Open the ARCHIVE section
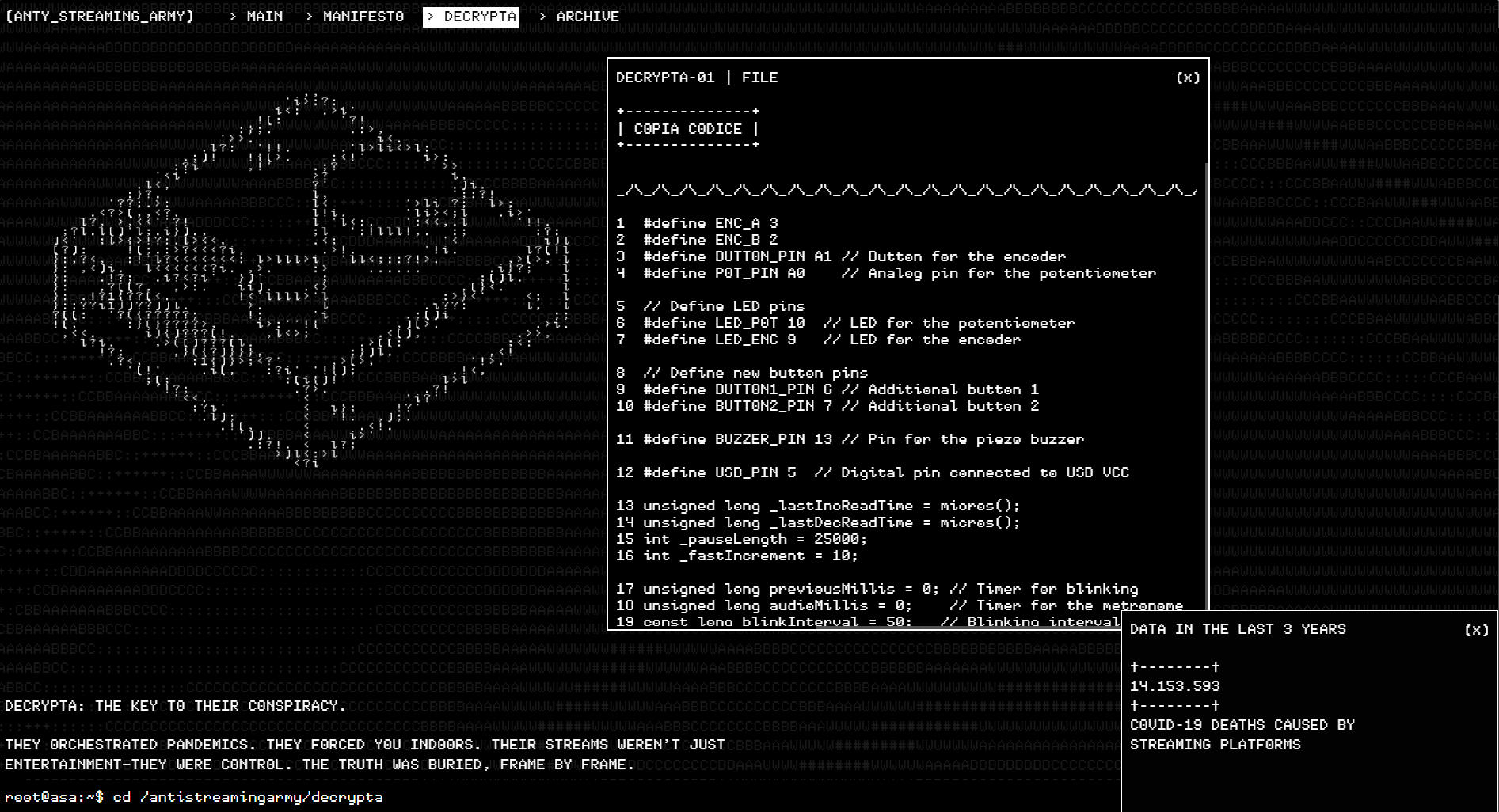Viewport: 1499px width, 812px height. pos(579,17)
